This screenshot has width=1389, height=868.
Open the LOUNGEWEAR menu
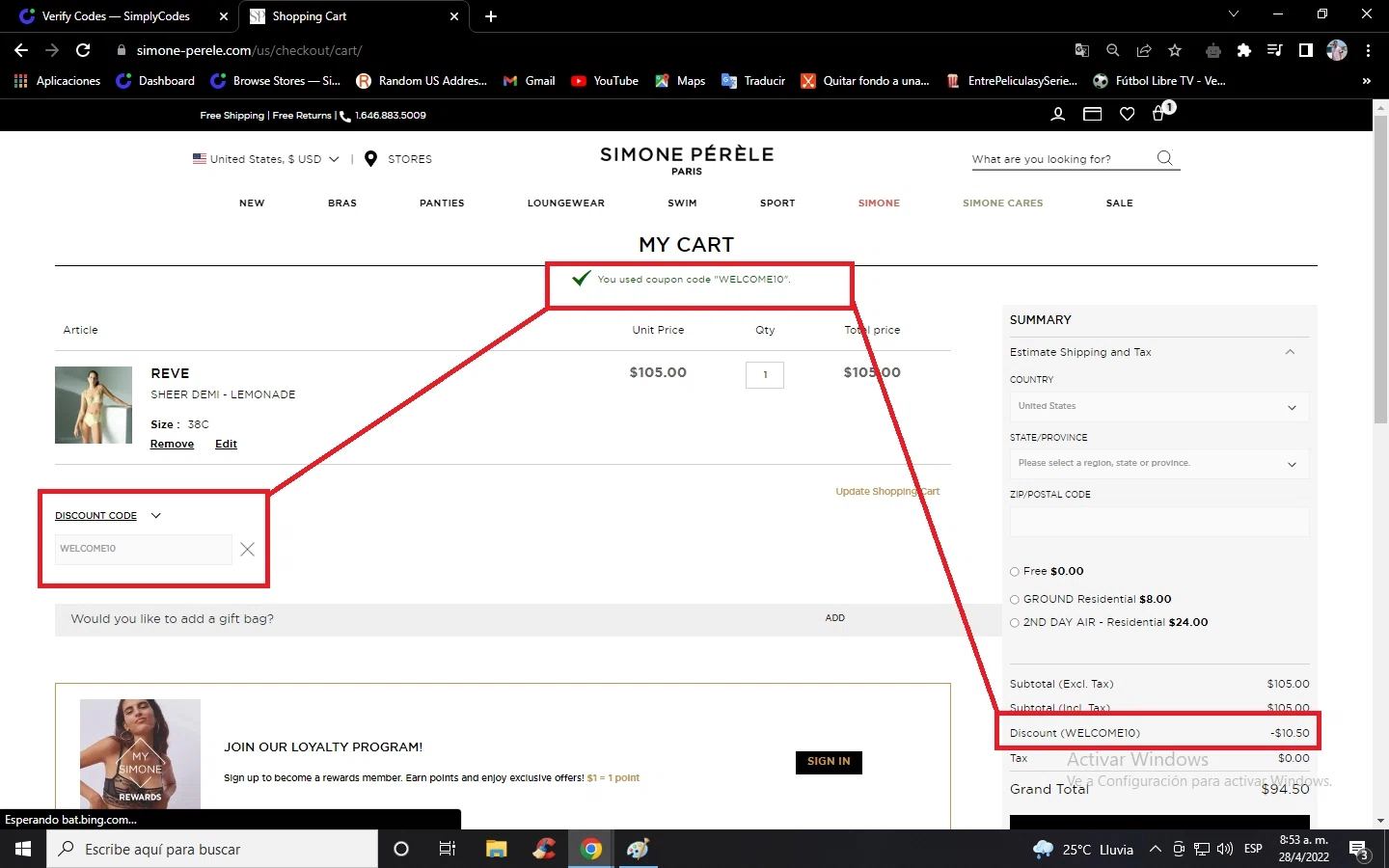click(566, 203)
